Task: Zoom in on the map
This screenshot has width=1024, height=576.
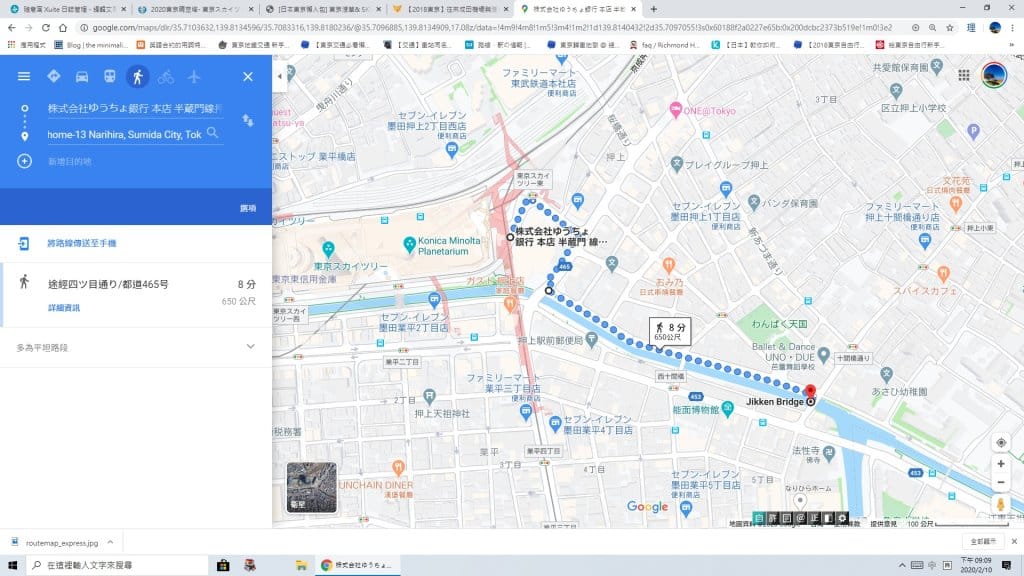Action: (x=1001, y=464)
